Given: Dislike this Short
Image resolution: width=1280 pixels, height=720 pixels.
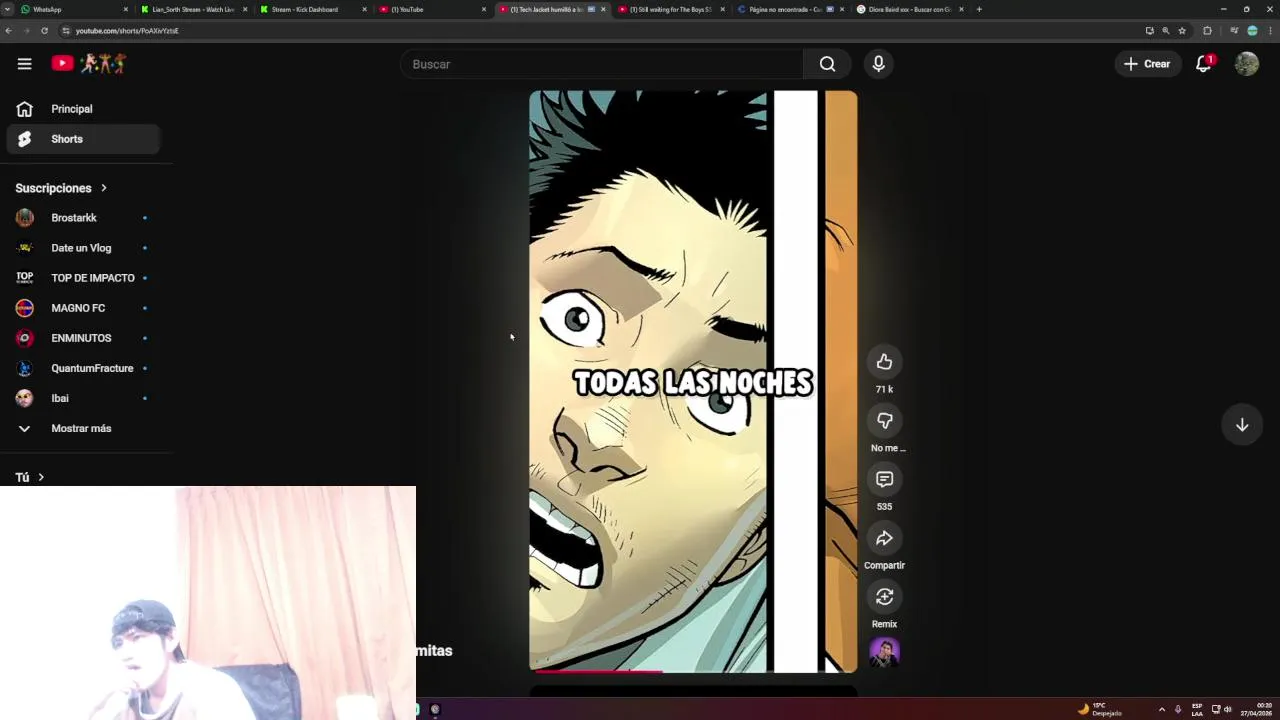Looking at the screenshot, I should [884, 421].
